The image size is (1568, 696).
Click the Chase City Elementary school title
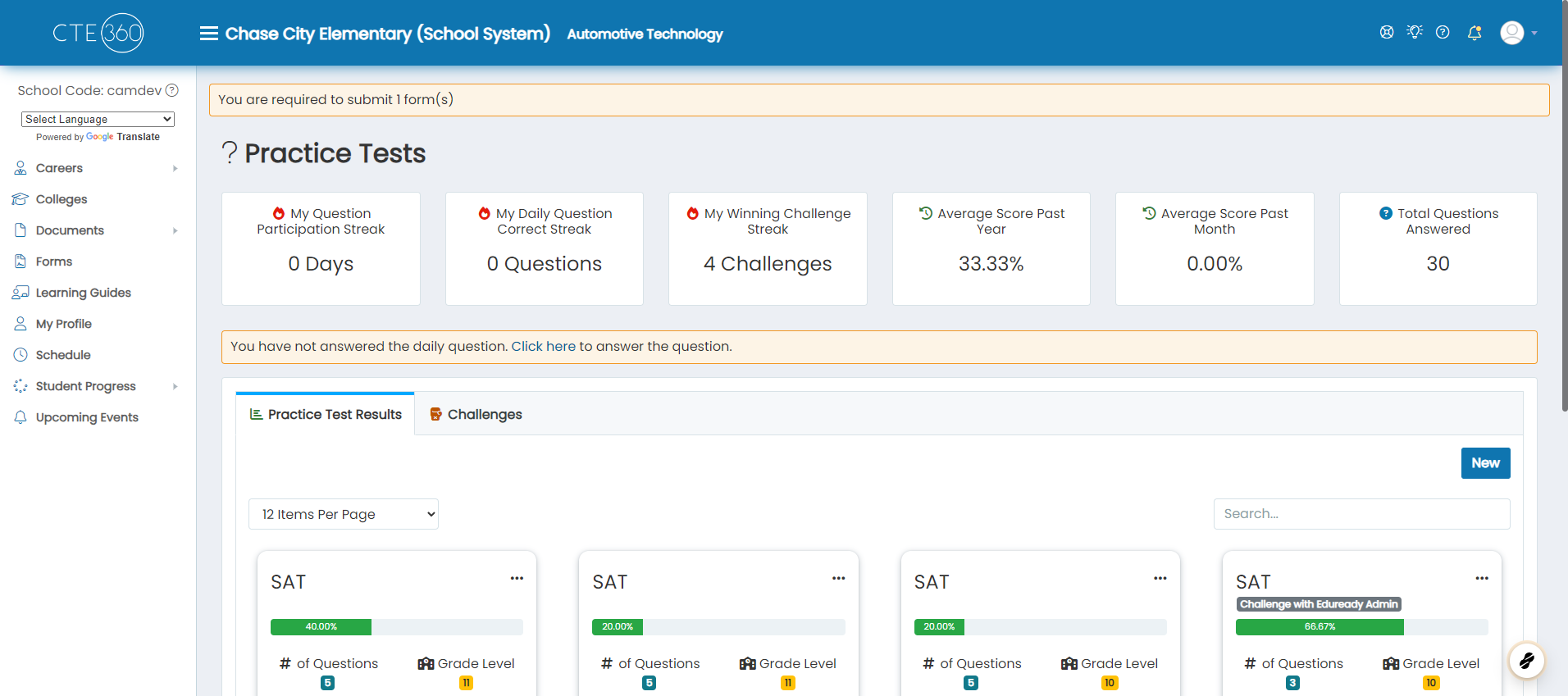click(x=388, y=34)
